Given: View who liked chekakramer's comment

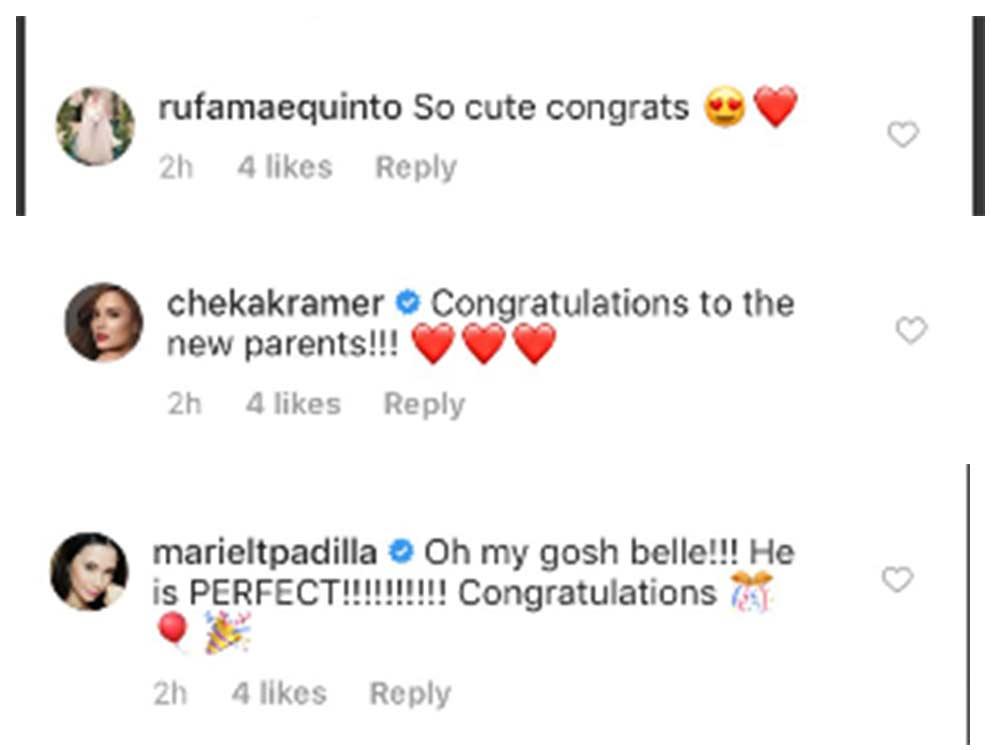Looking at the screenshot, I should pos(293,404).
